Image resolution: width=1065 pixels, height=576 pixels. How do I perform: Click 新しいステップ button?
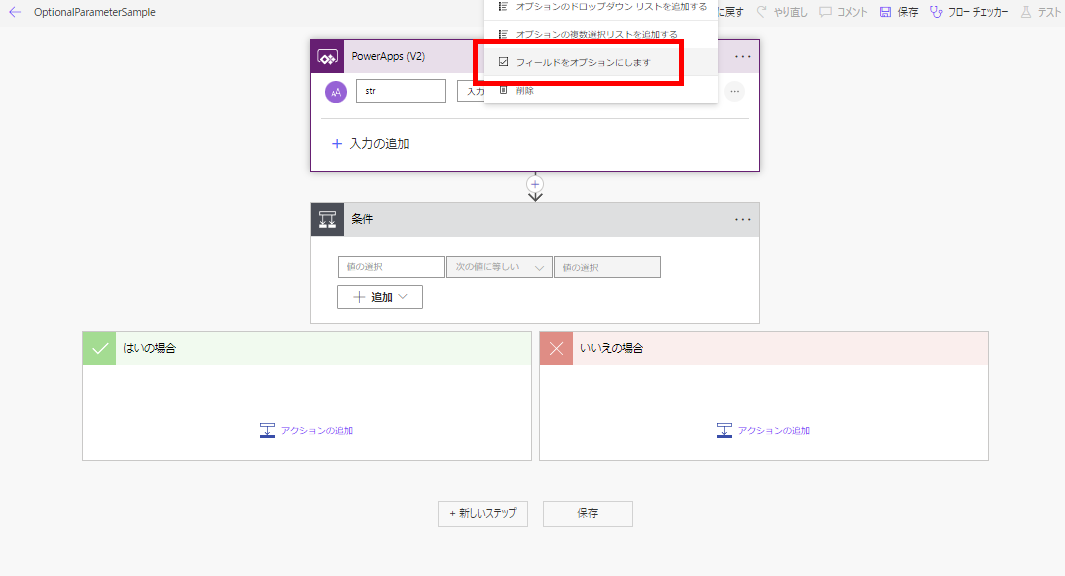pos(483,513)
